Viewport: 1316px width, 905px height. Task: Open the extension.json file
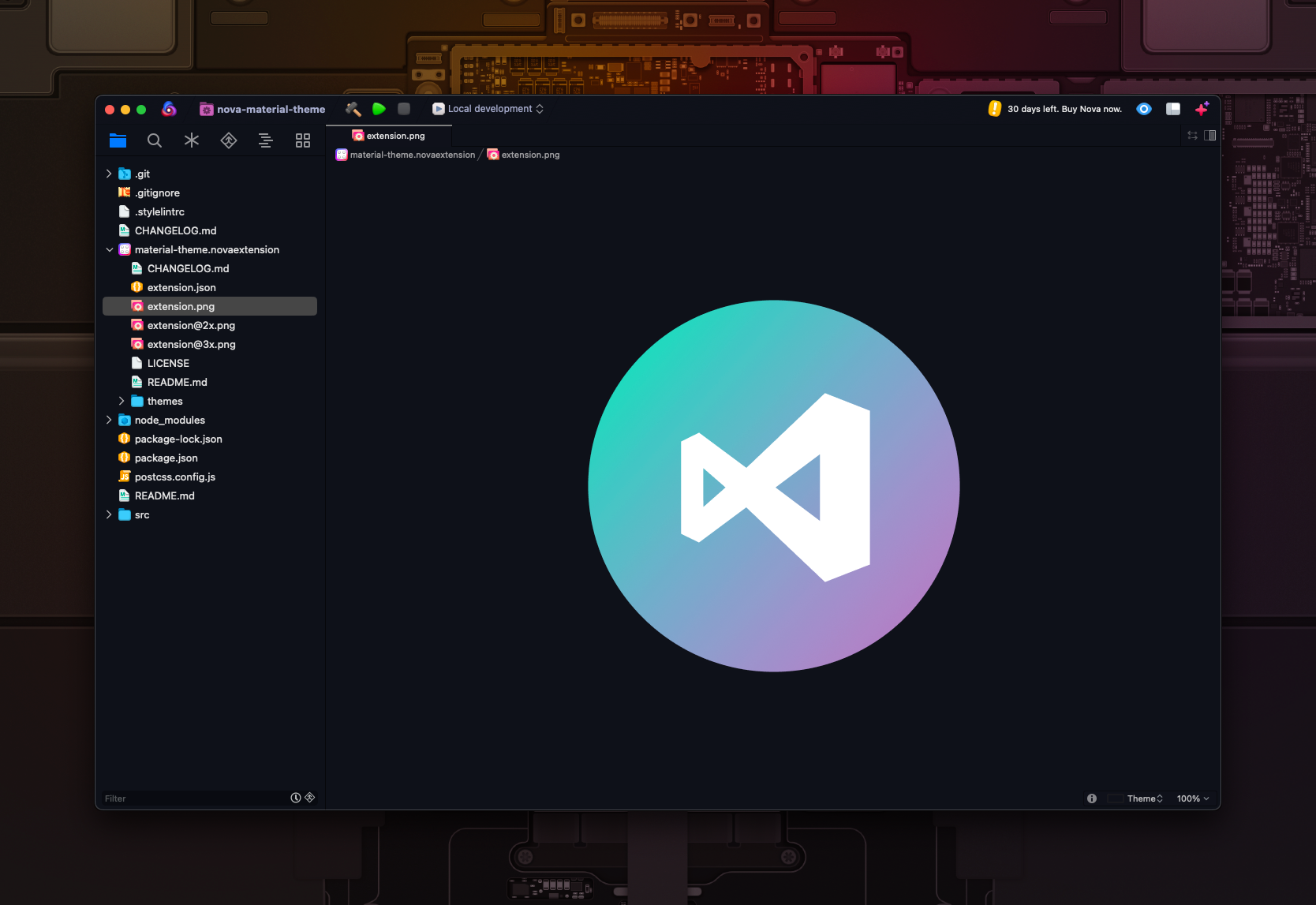(x=210, y=287)
